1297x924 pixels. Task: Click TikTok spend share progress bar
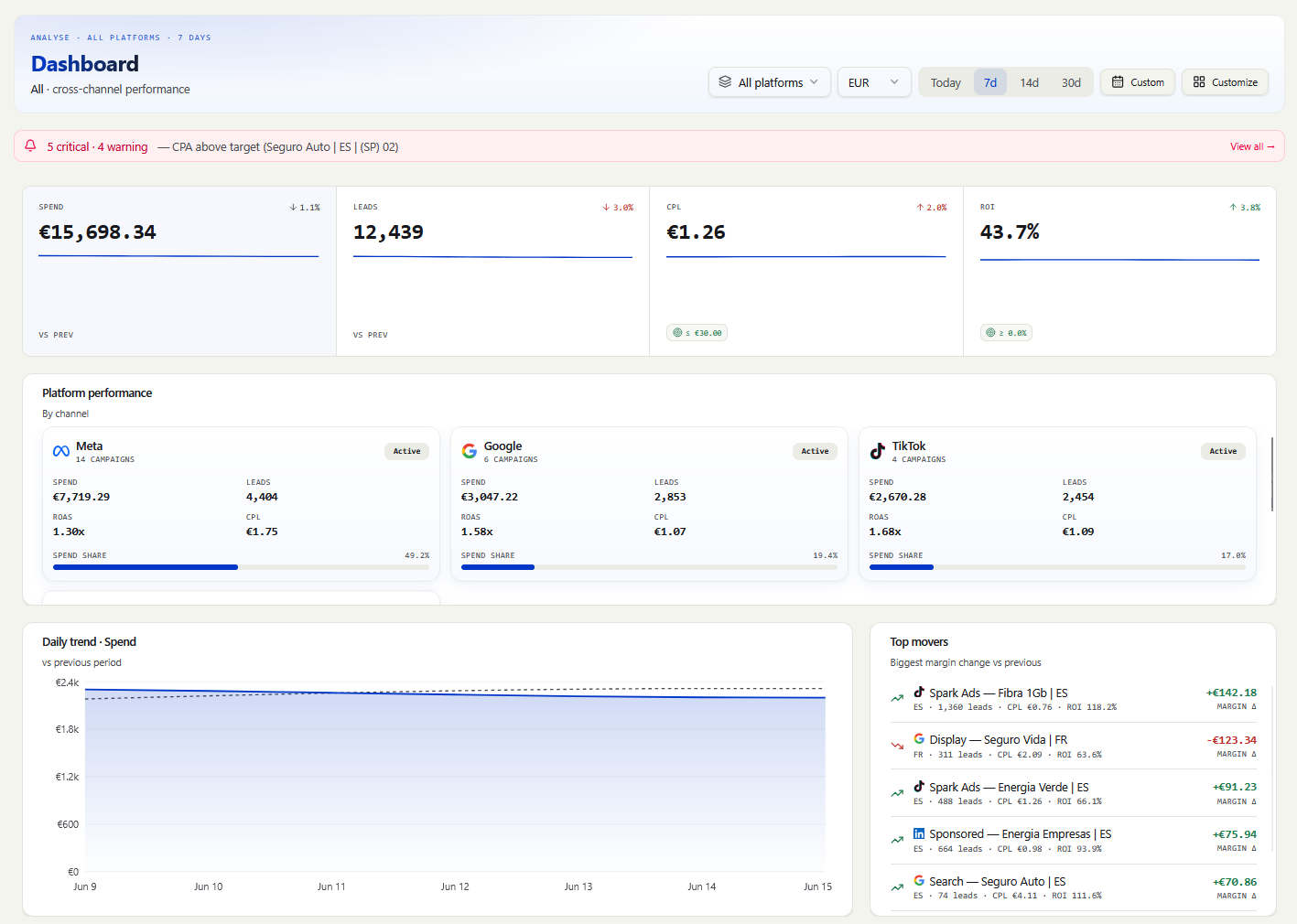[1057, 567]
